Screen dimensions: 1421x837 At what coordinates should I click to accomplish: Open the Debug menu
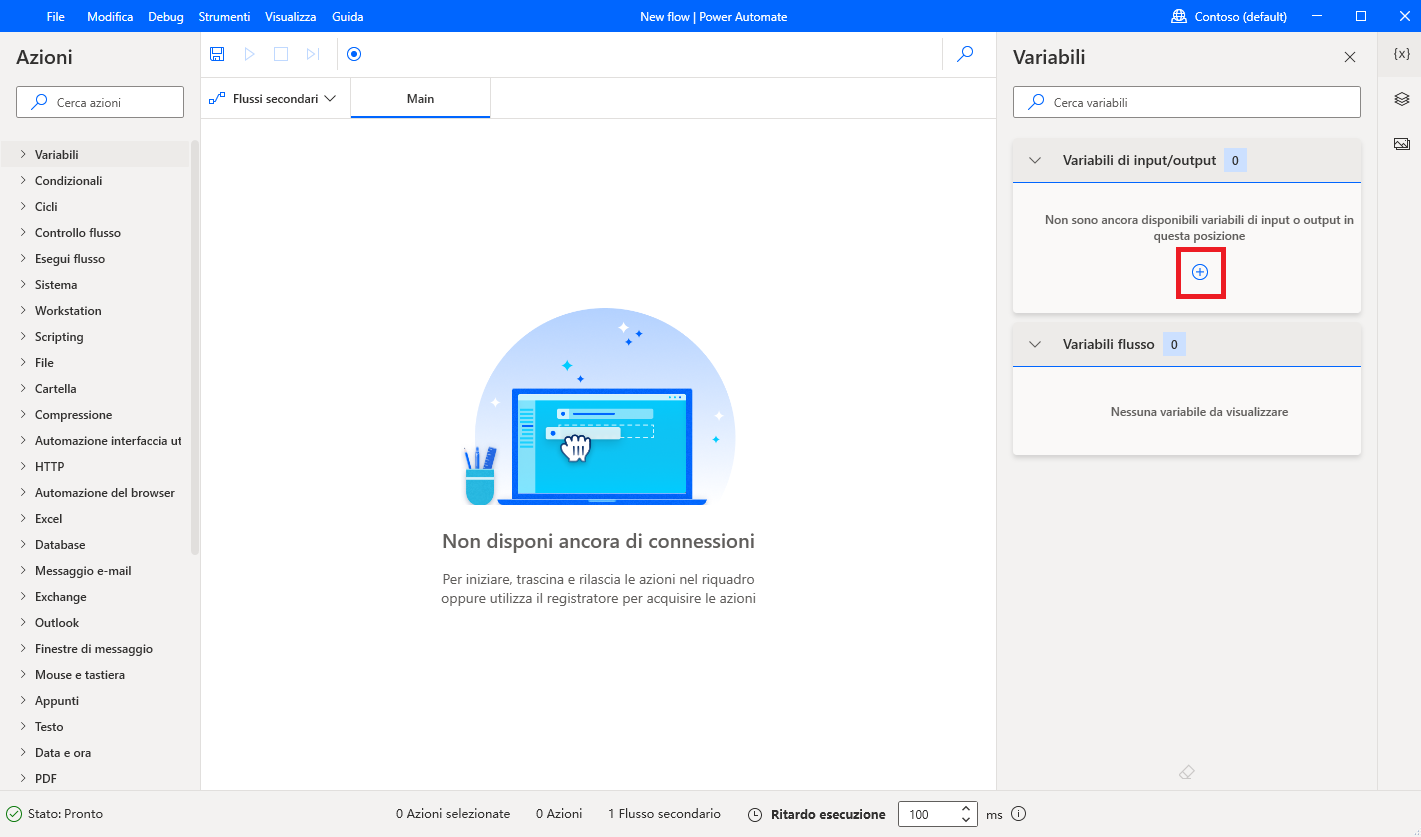tap(165, 16)
